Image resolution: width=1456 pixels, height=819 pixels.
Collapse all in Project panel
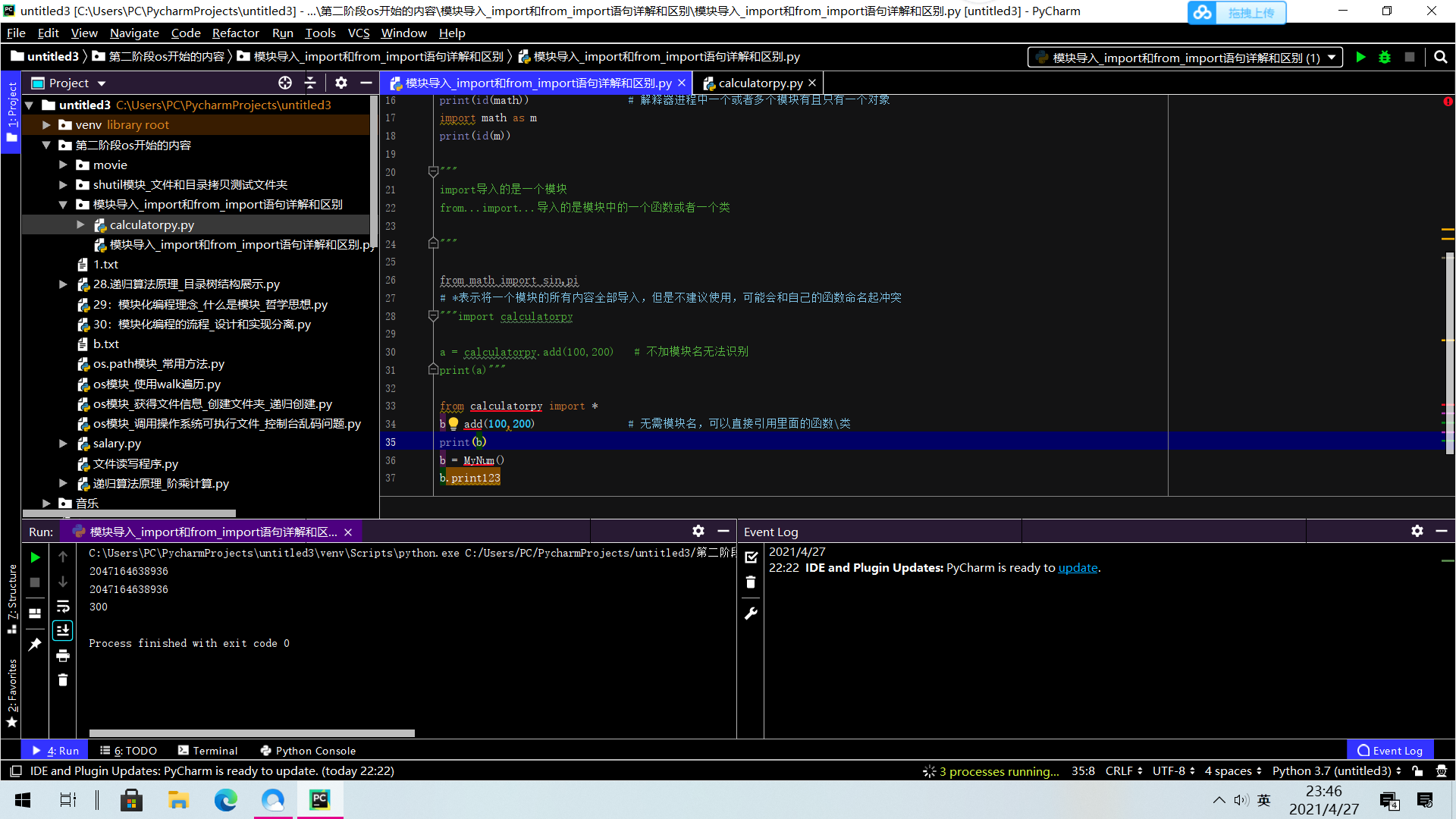310,83
